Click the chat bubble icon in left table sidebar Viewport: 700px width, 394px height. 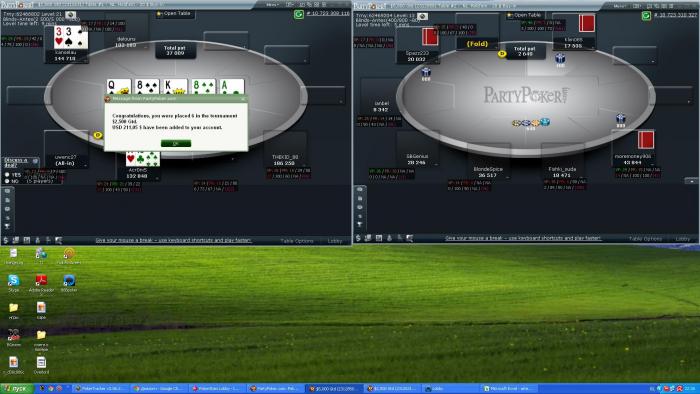pyautogui.click(x=7, y=209)
